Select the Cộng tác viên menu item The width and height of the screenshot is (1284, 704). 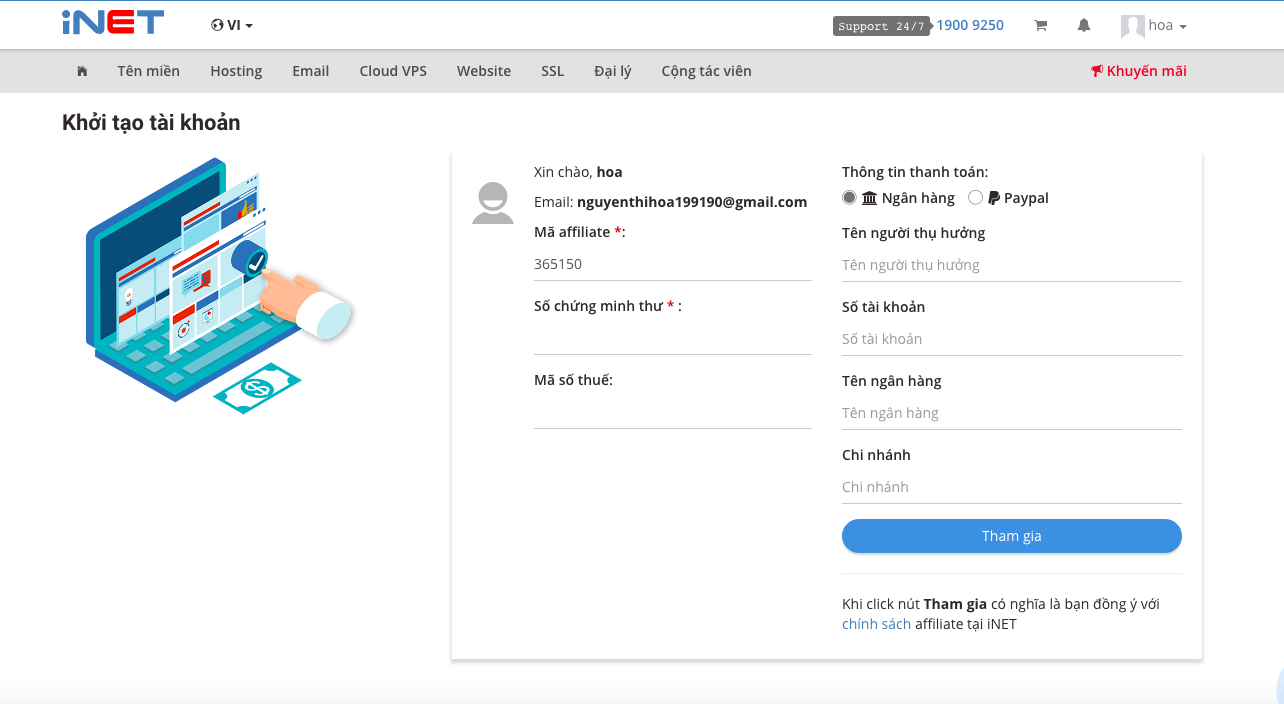706,71
